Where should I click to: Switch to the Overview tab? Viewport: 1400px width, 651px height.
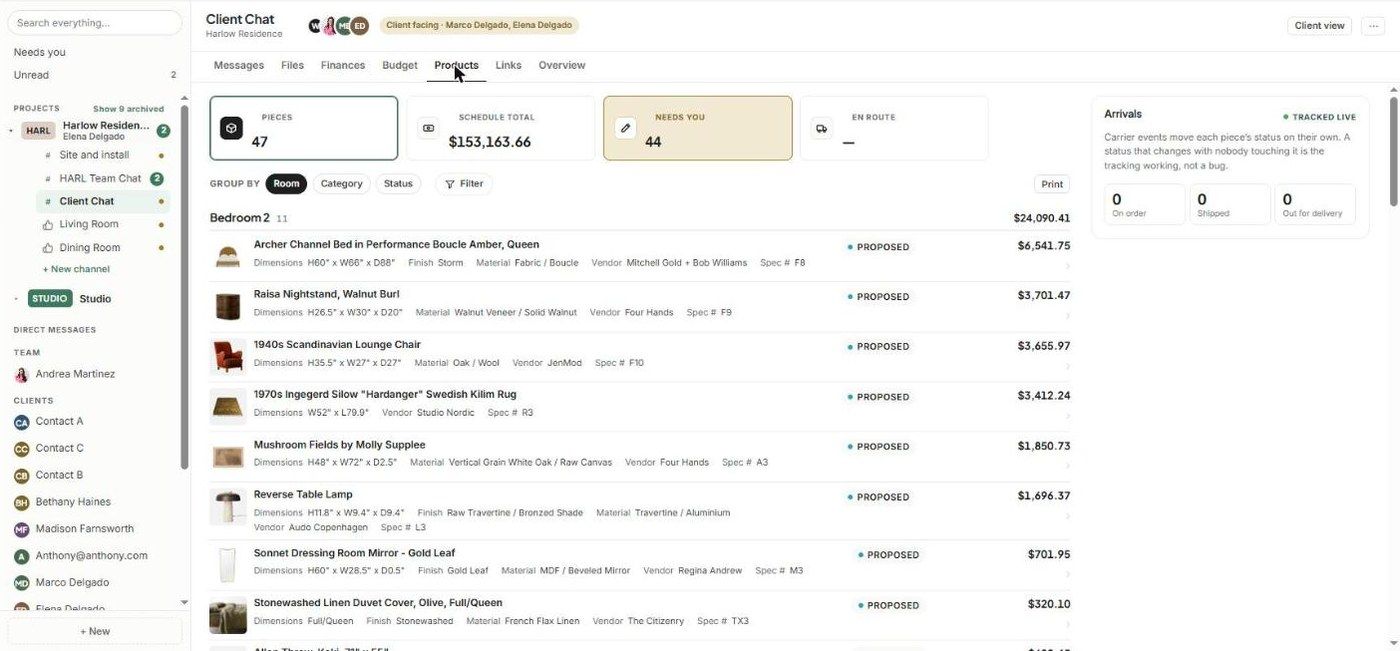click(x=562, y=65)
